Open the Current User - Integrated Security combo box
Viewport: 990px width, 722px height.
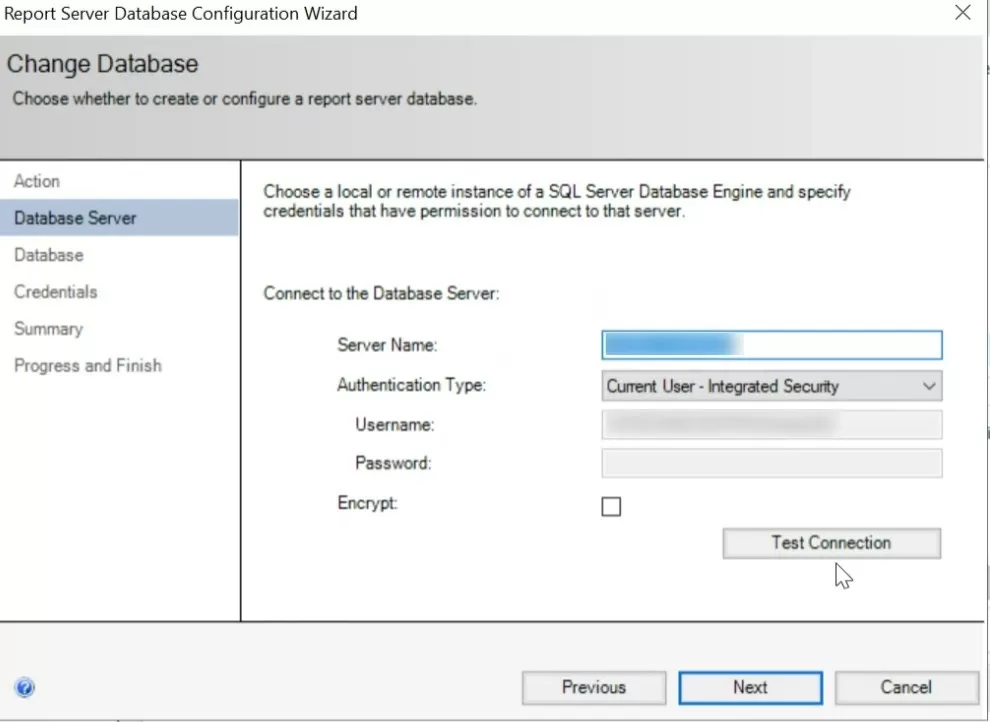pyautogui.click(x=770, y=386)
